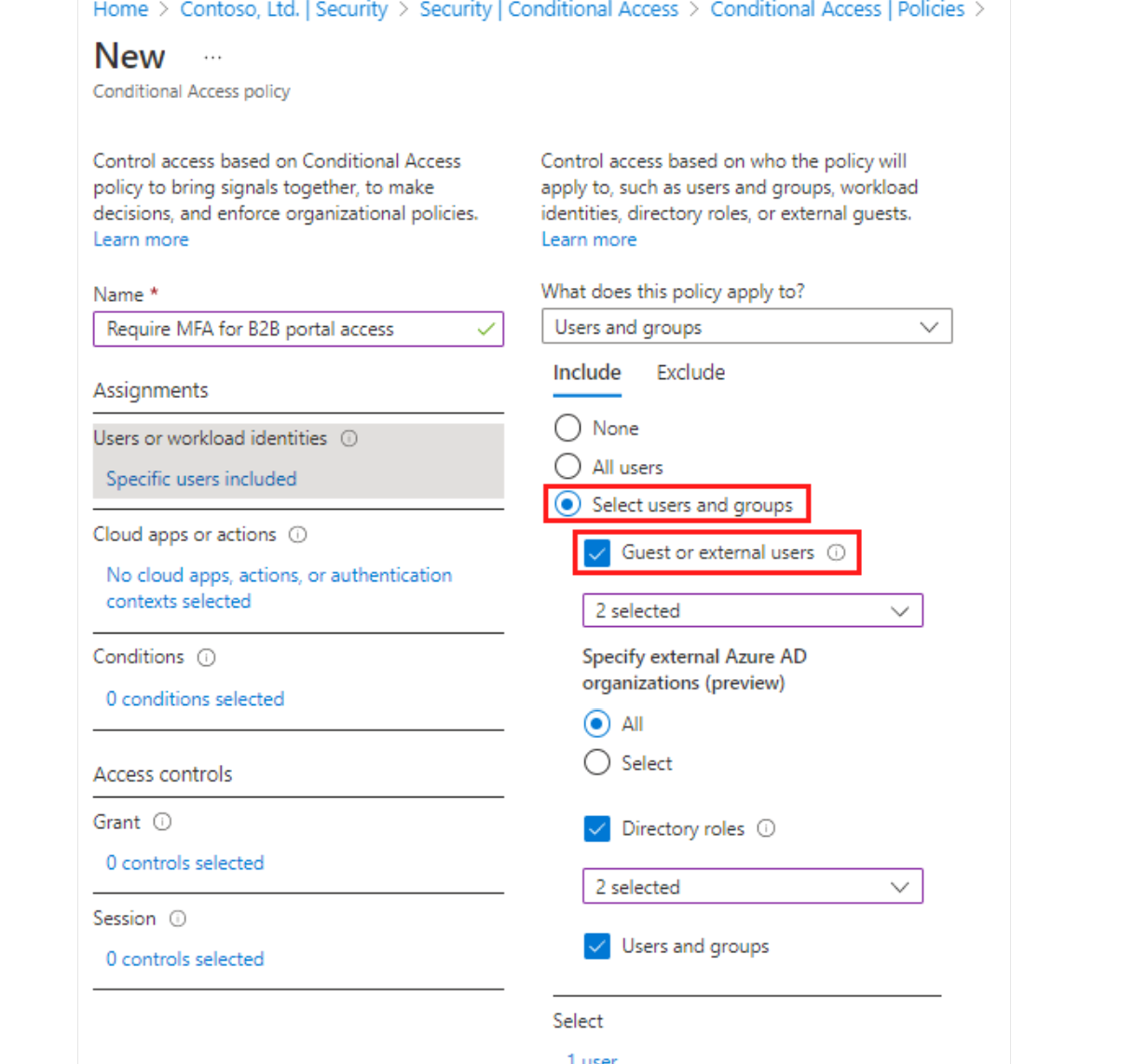View the Conditions info tooltip icon
The width and height of the screenshot is (1148, 1064).
point(205,657)
